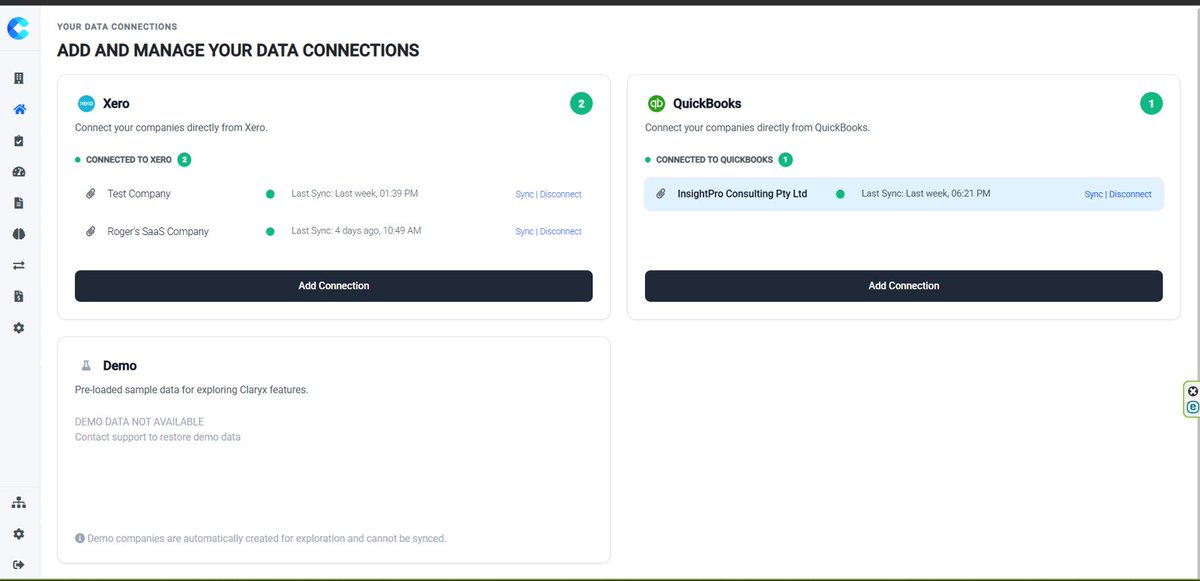
Task: Open the brain insights sidebar icon
Action: click(18, 234)
